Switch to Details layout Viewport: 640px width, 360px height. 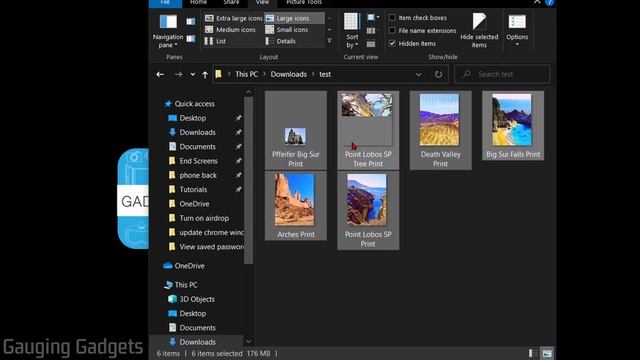(x=280, y=41)
